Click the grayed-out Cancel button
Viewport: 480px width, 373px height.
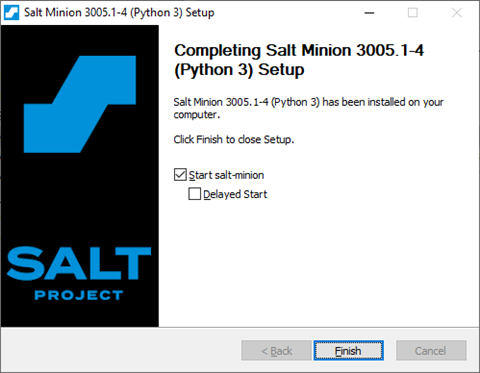(x=431, y=350)
